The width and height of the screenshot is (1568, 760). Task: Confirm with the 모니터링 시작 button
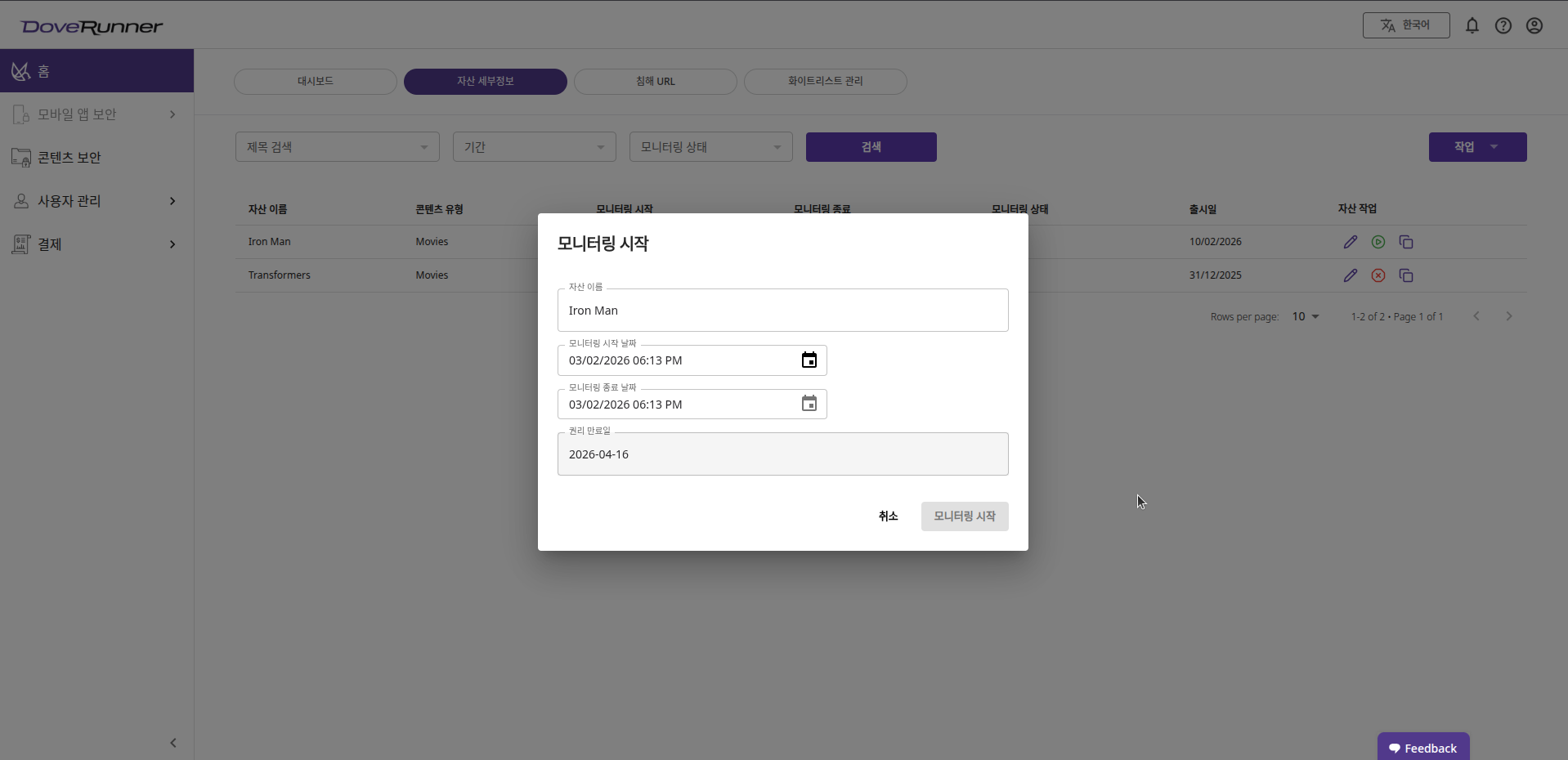[x=964, y=516]
